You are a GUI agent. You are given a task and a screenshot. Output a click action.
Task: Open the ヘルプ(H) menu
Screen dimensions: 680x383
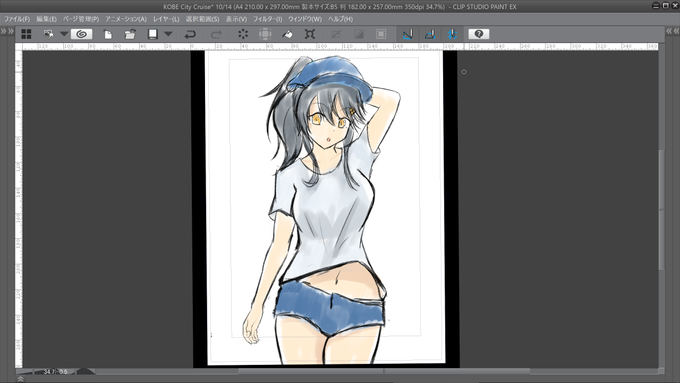tap(340, 19)
